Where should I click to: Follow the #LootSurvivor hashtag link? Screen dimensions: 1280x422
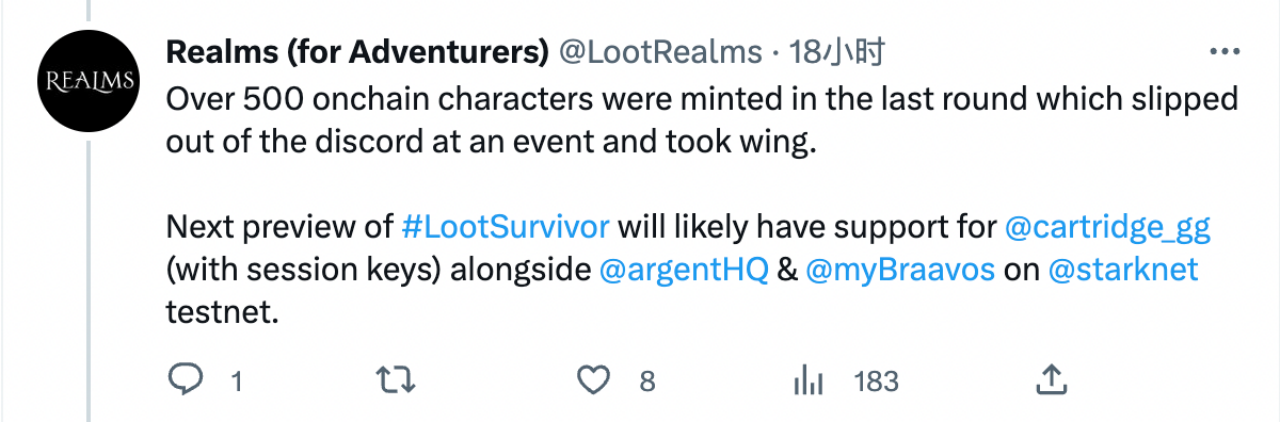click(505, 225)
